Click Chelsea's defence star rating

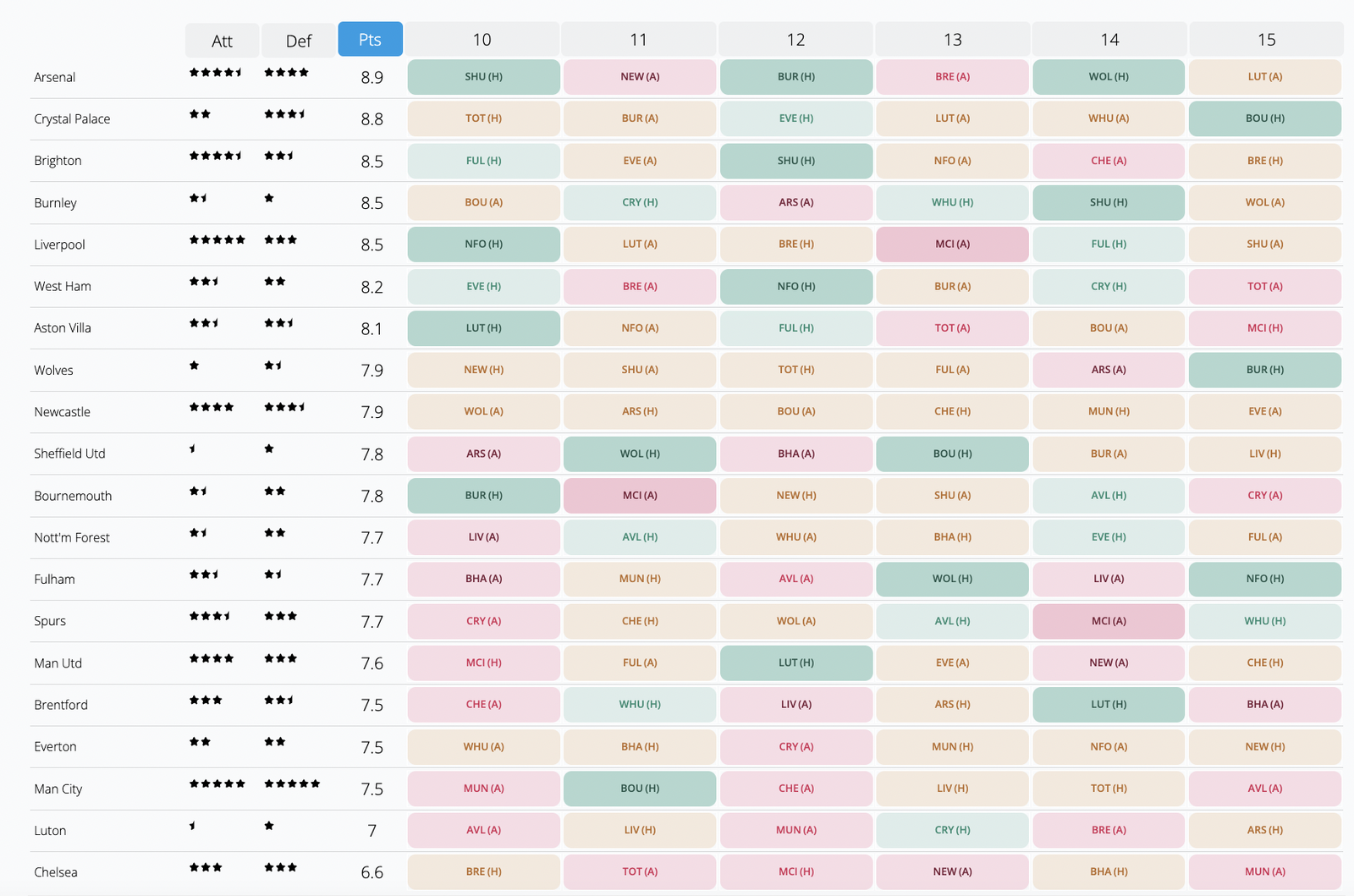coord(280,868)
